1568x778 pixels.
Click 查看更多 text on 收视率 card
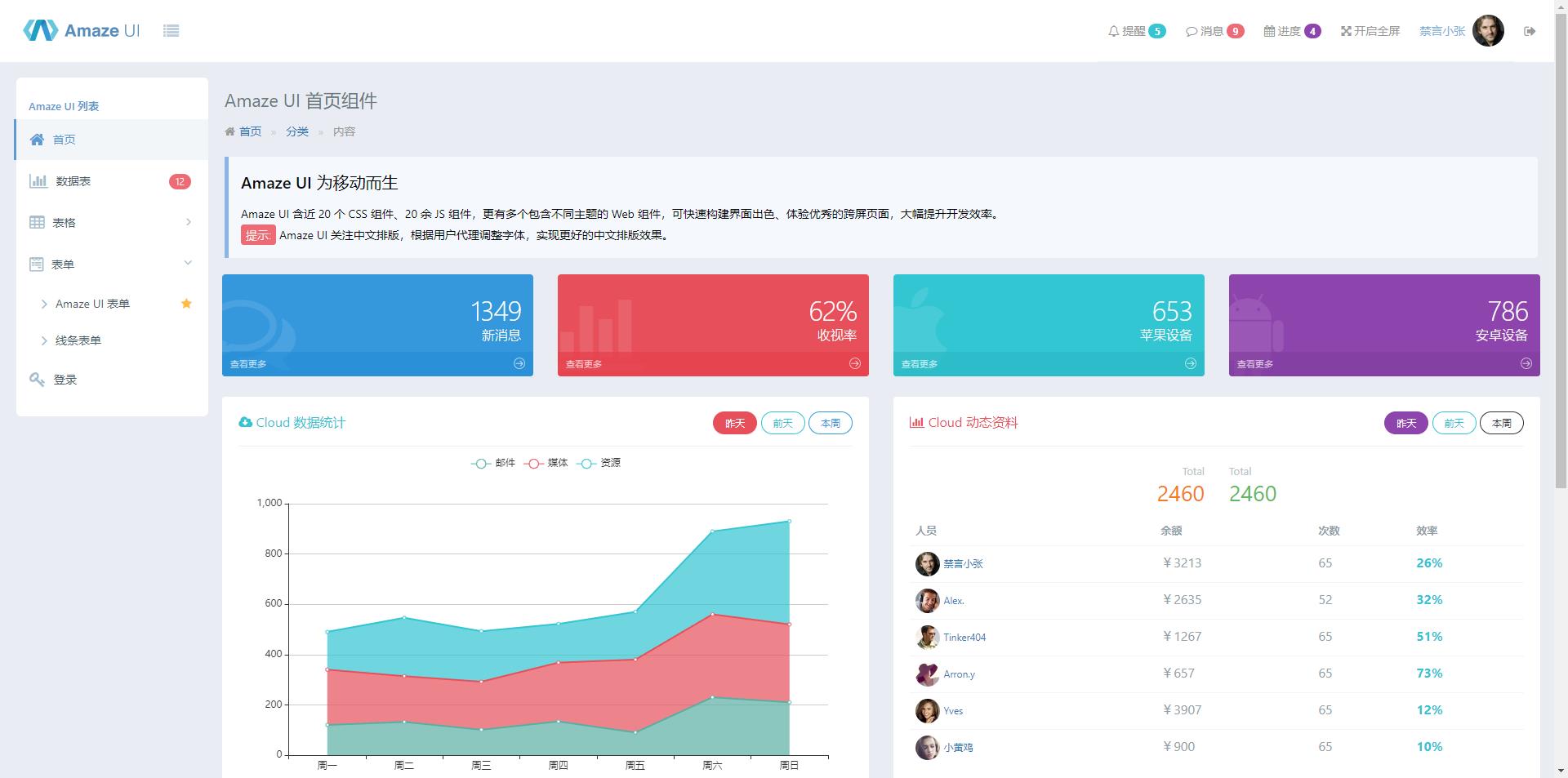(584, 364)
